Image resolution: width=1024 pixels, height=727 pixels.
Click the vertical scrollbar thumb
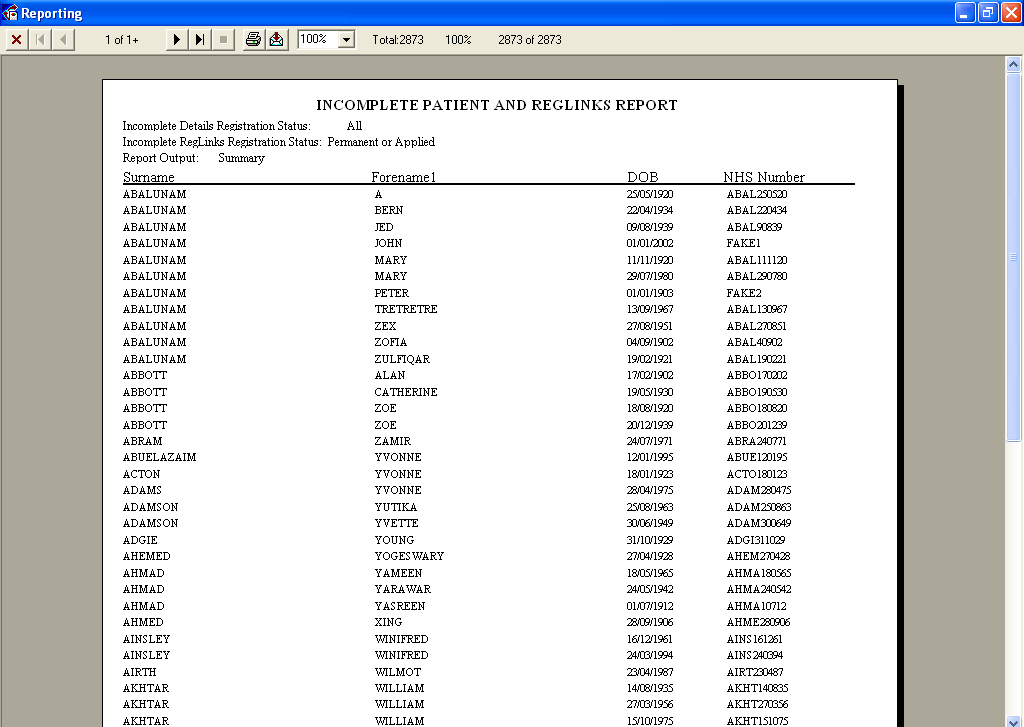click(x=1013, y=257)
